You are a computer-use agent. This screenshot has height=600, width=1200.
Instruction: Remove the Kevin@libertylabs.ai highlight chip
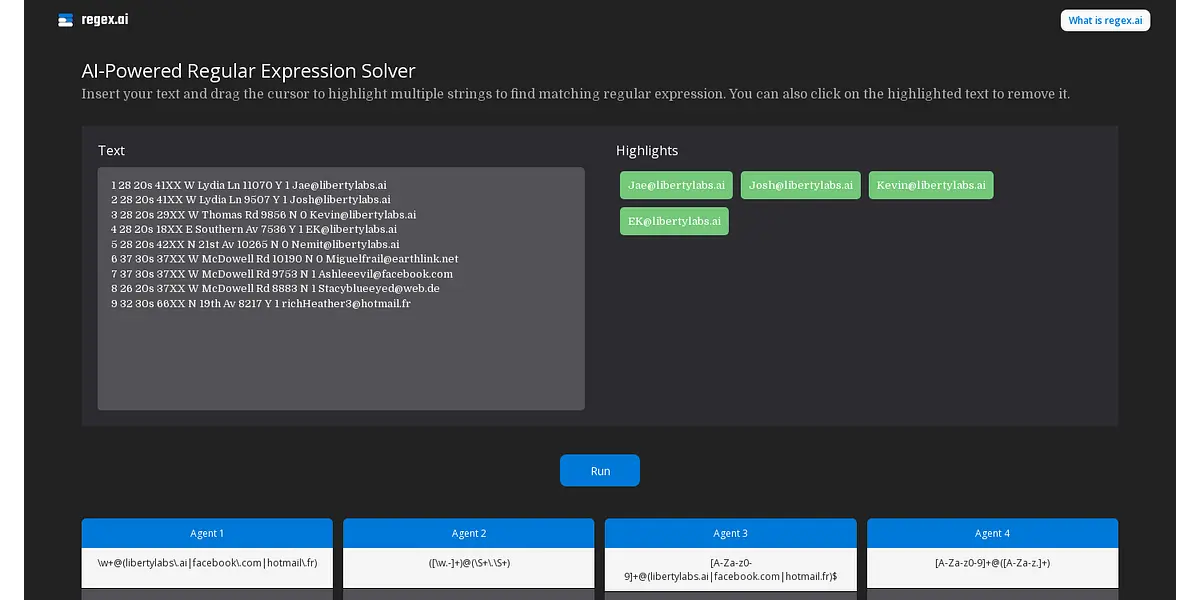931,185
